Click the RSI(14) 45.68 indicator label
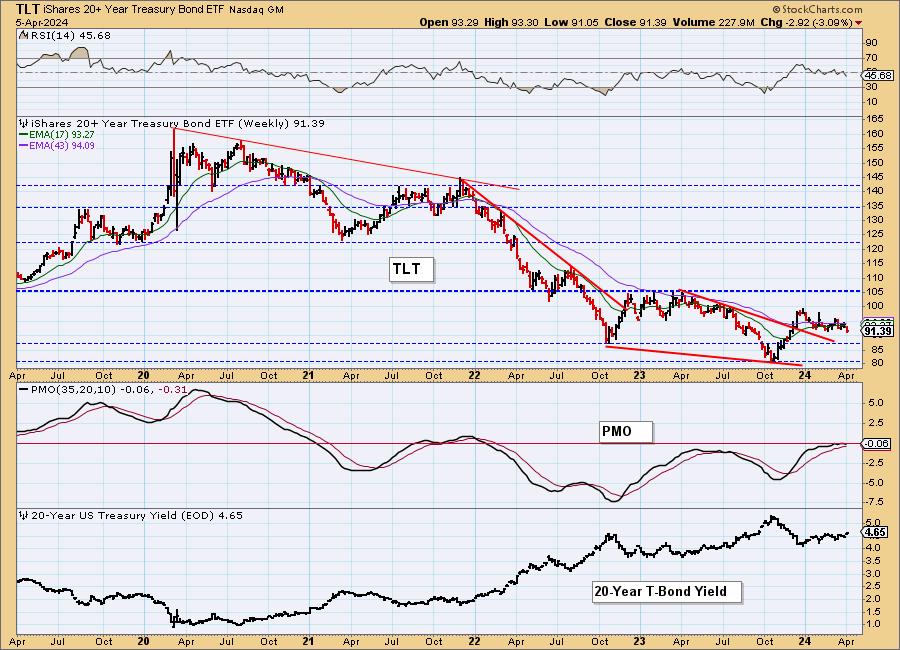This screenshot has height=650, width=900. [x=65, y=35]
